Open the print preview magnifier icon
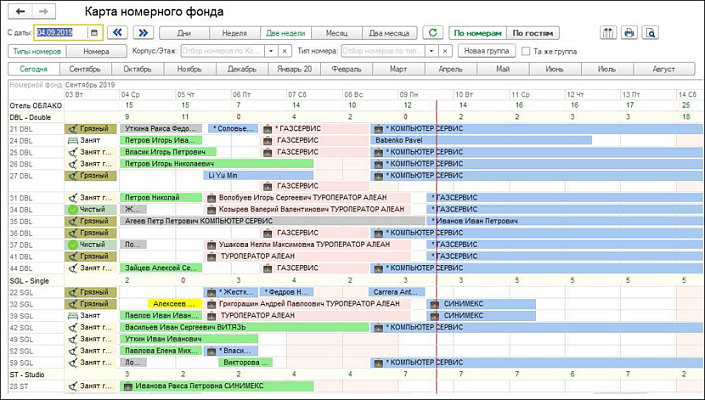The height and width of the screenshot is (400, 705). click(x=650, y=32)
